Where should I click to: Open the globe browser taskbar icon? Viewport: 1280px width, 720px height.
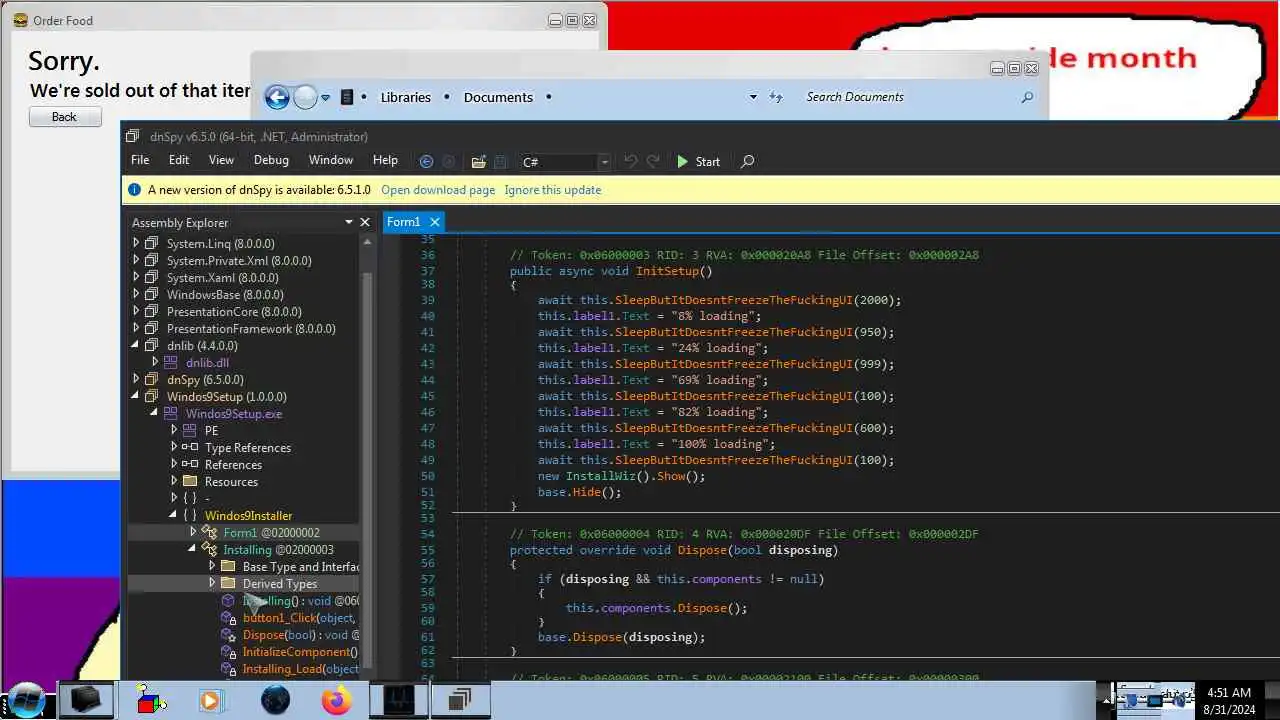pyautogui.click(x=275, y=700)
